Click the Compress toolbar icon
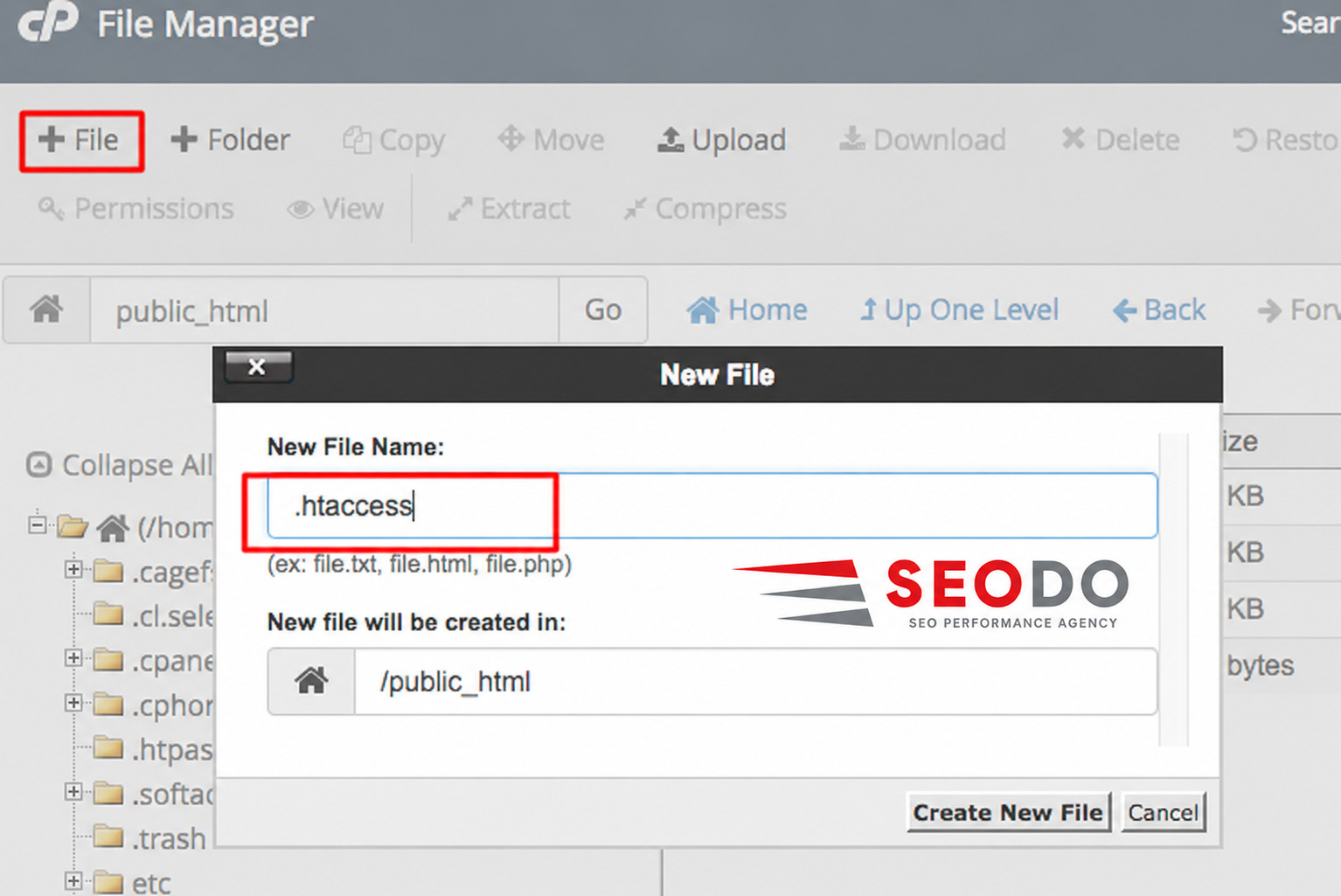The width and height of the screenshot is (1341, 896). 635,209
